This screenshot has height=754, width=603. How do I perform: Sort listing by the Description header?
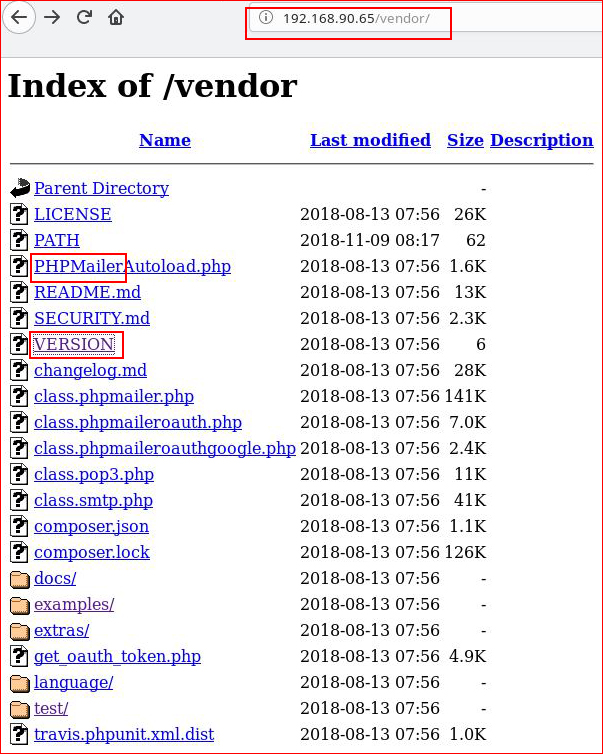tap(541, 141)
